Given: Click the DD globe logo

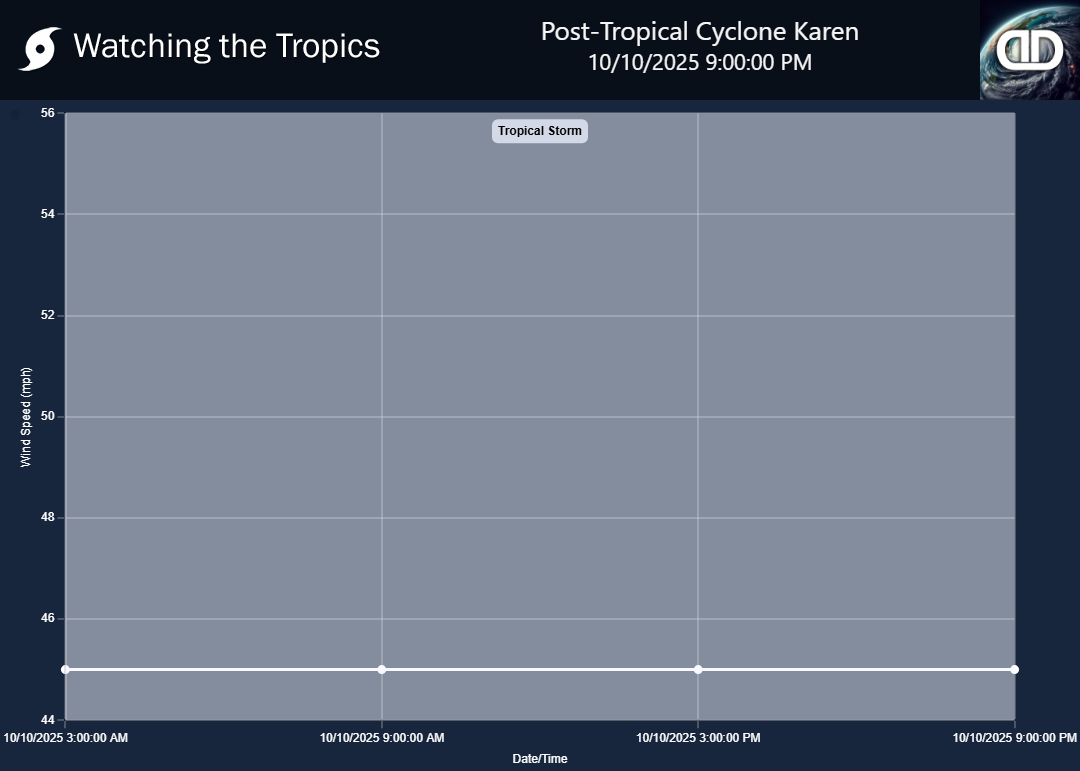Looking at the screenshot, I should coord(1029,49).
